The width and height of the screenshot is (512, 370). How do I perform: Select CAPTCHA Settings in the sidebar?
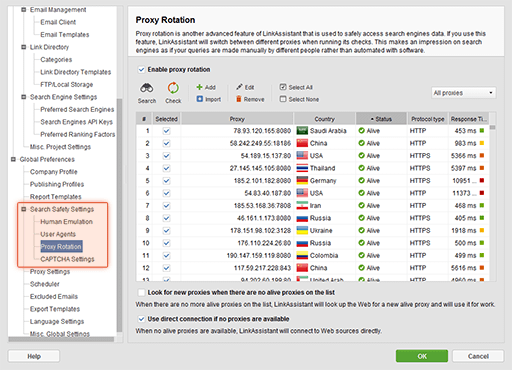(x=67, y=259)
